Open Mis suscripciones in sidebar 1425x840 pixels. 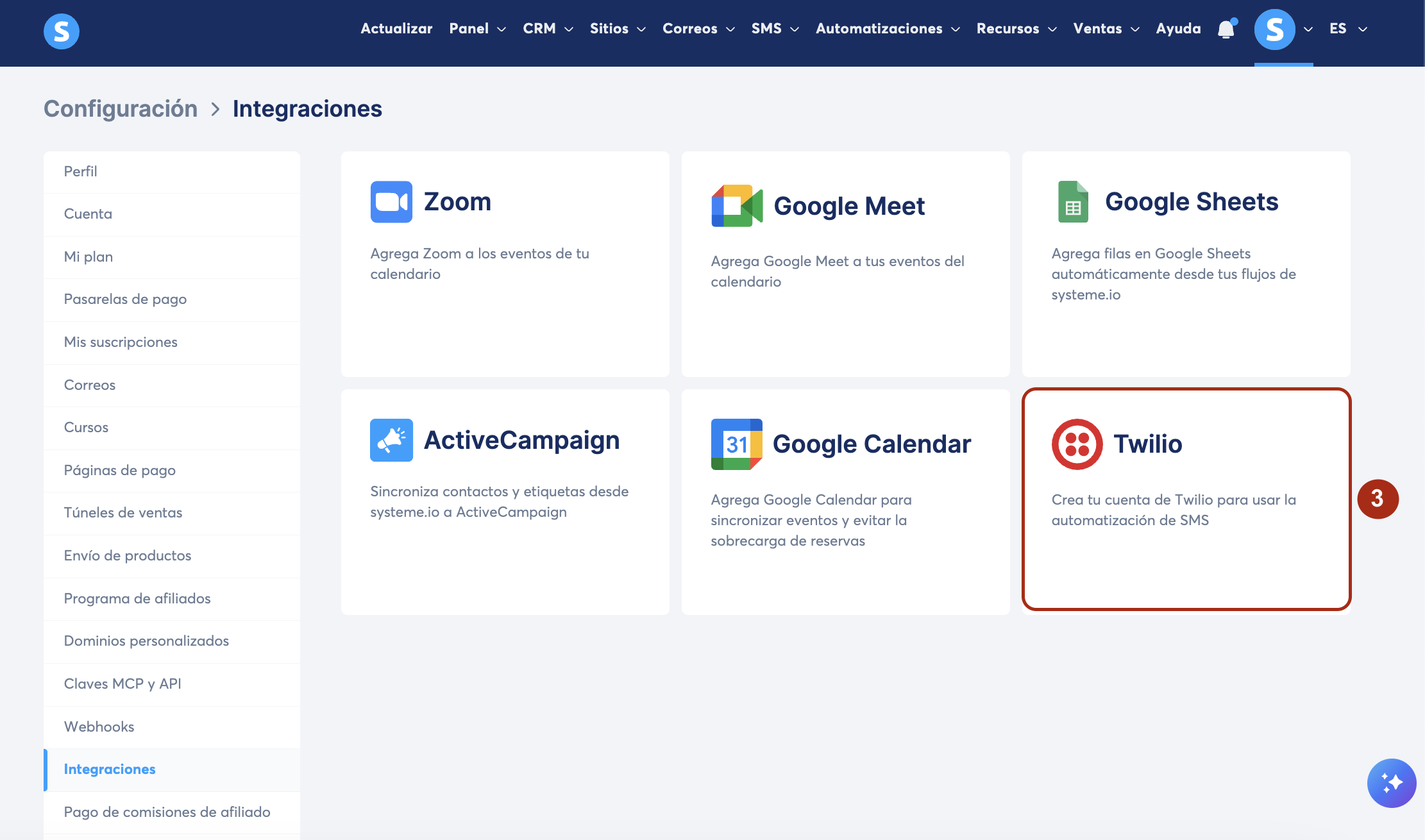coord(172,342)
